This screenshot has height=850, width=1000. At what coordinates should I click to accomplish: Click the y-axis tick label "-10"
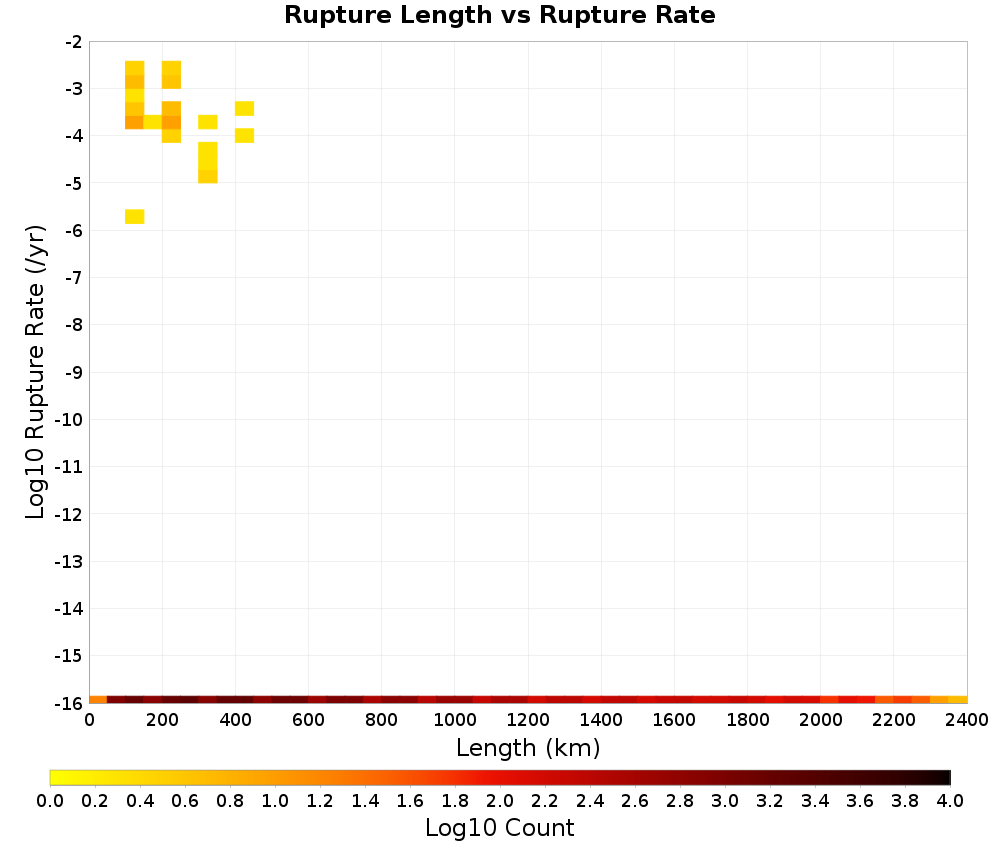tap(69, 420)
